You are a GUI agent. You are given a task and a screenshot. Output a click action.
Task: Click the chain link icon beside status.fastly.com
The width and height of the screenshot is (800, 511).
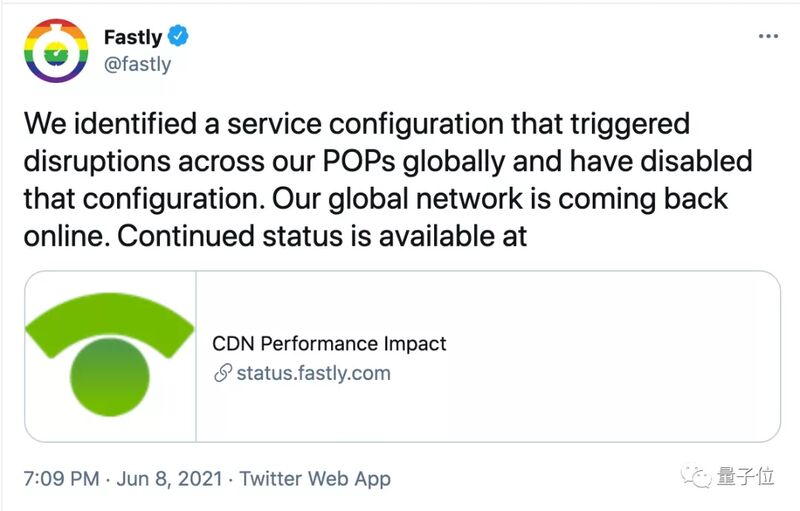click(x=223, y=373)
